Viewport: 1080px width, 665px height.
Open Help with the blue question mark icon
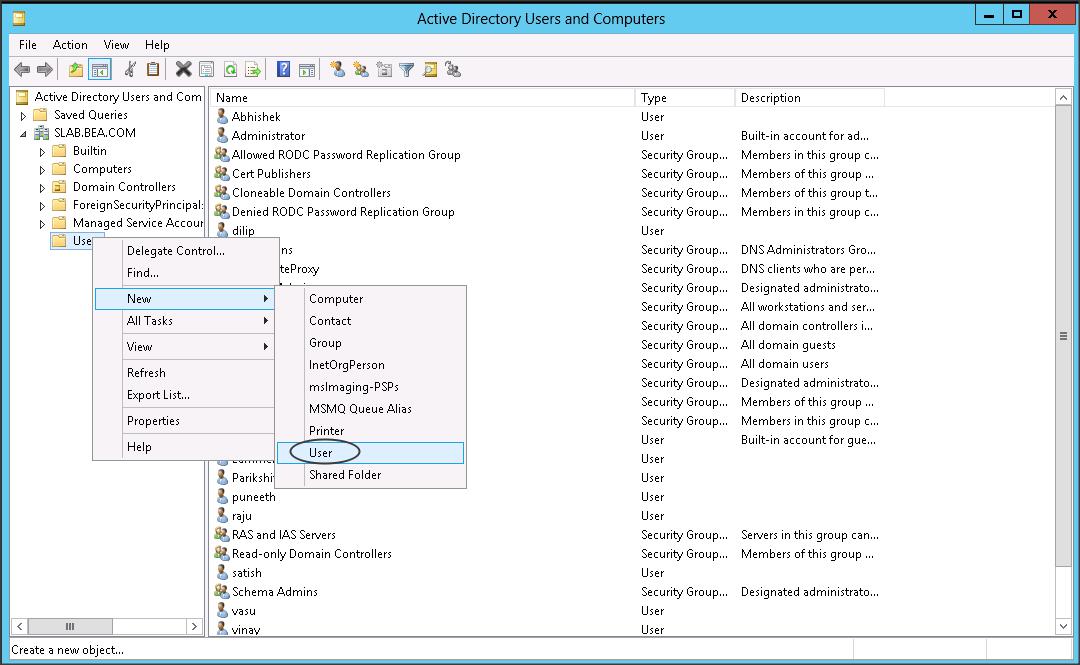pos(284,69)
